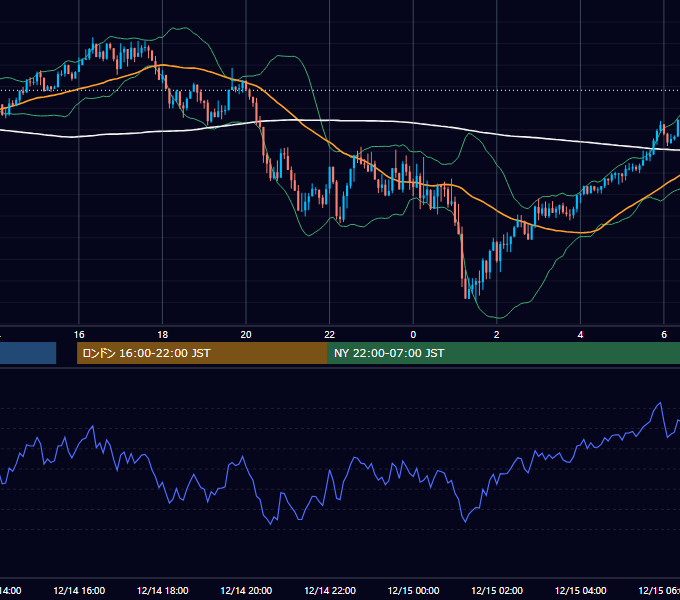Click hour label 4 on price chart axis
Viewport: 680px width, 600px height.
click(x=580, y=335)
